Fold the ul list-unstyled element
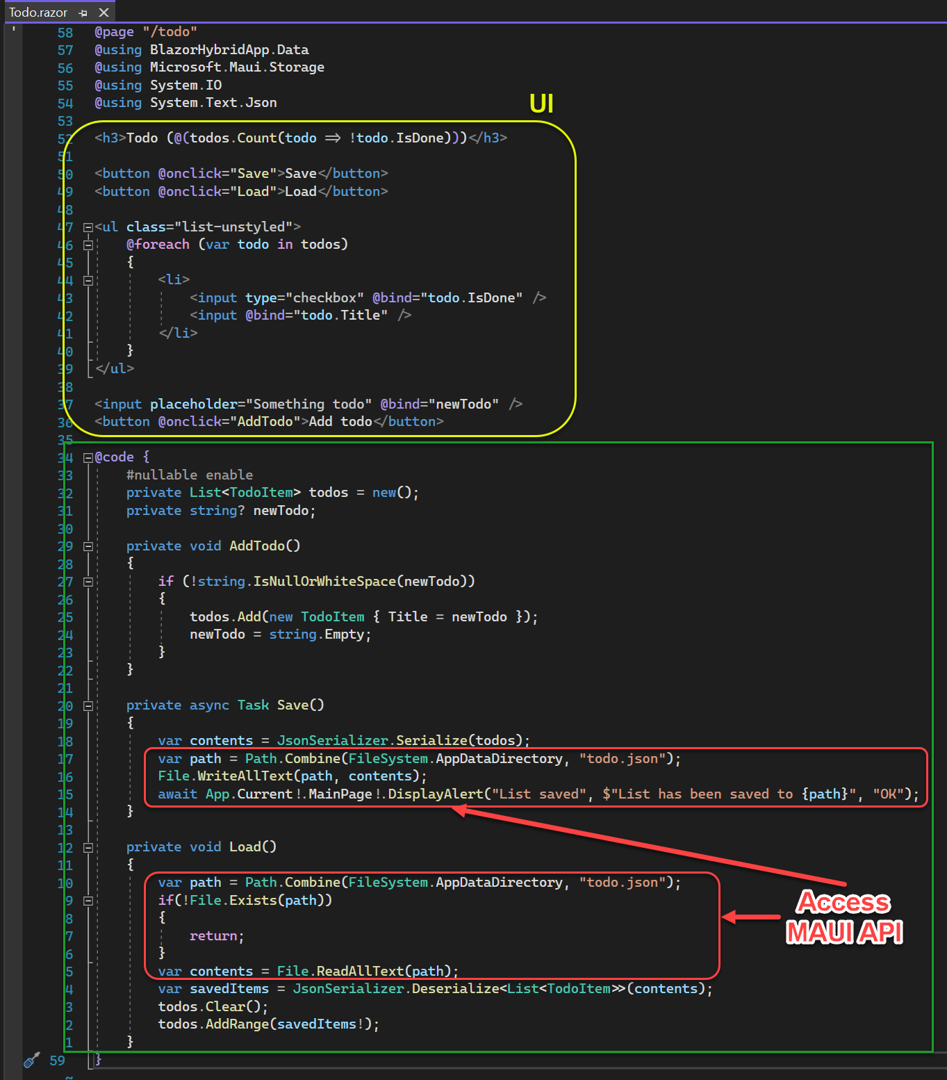Viewport: 947px width, 1080px height. (88, 227)
